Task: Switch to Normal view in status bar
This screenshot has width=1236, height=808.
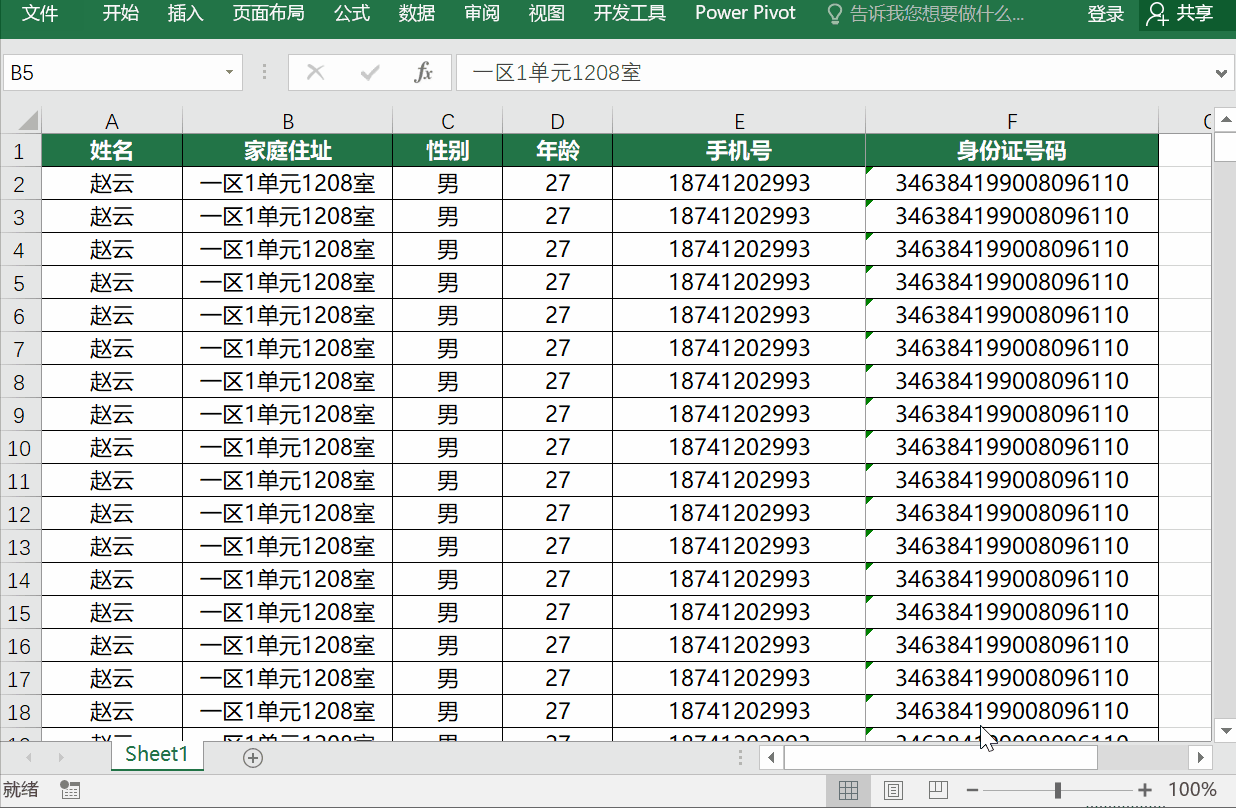Action: 848,790
